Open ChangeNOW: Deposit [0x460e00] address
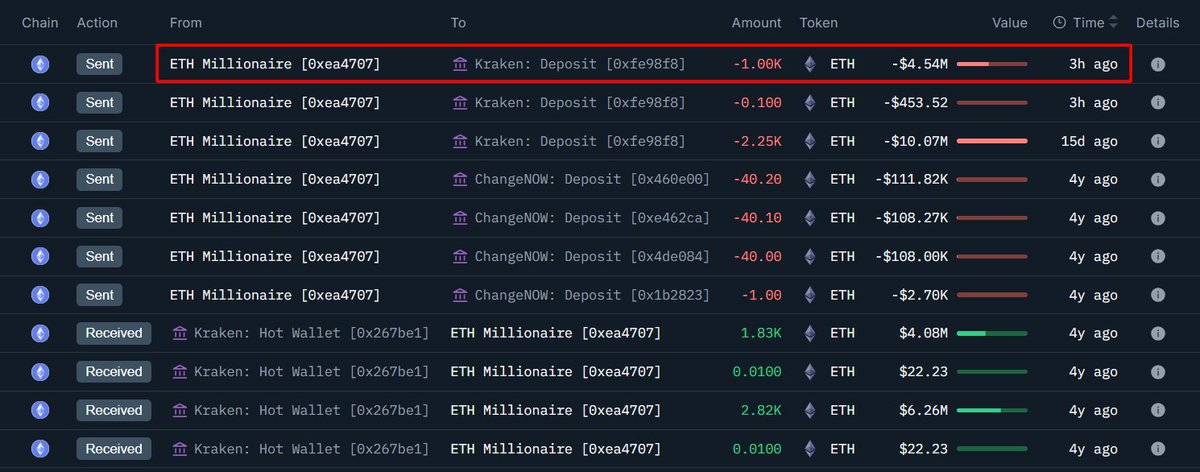Screen dimensions: 1200x472 pyautogui.click(x=592, y=180)
